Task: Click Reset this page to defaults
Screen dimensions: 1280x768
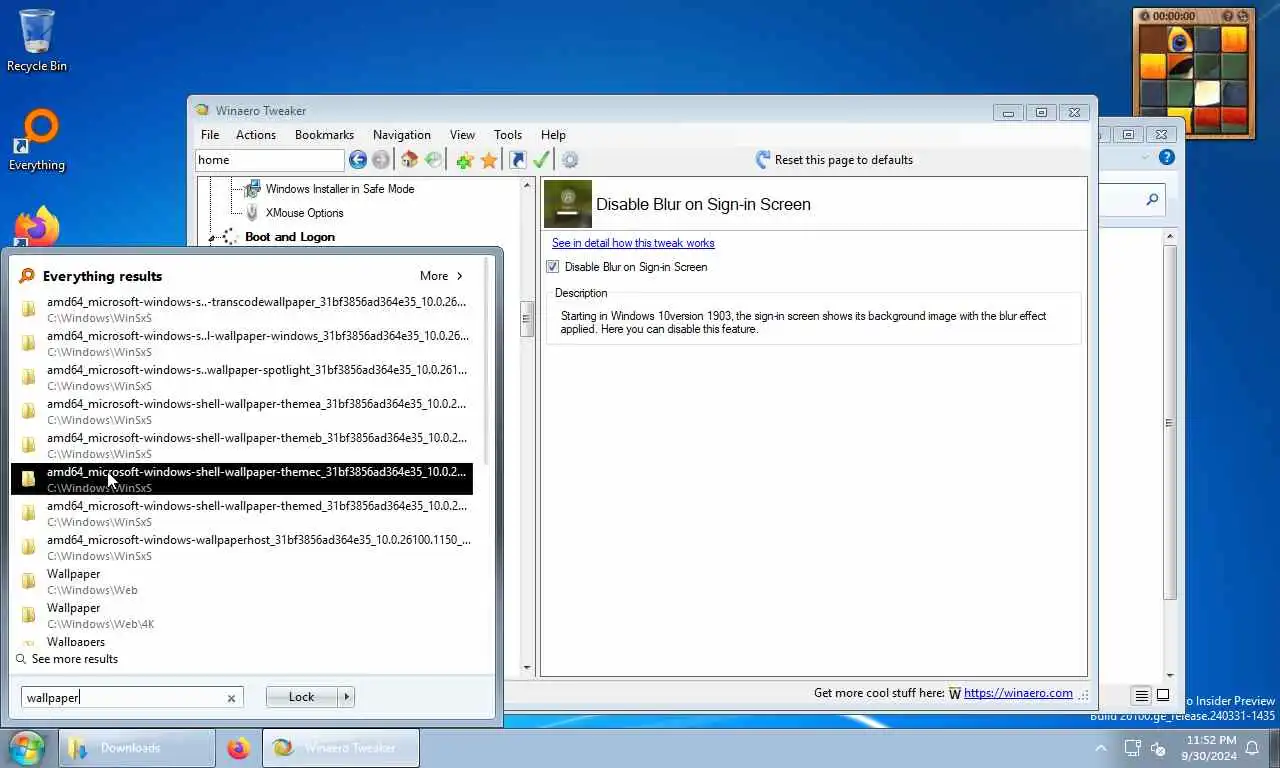Action: point(844,160)
